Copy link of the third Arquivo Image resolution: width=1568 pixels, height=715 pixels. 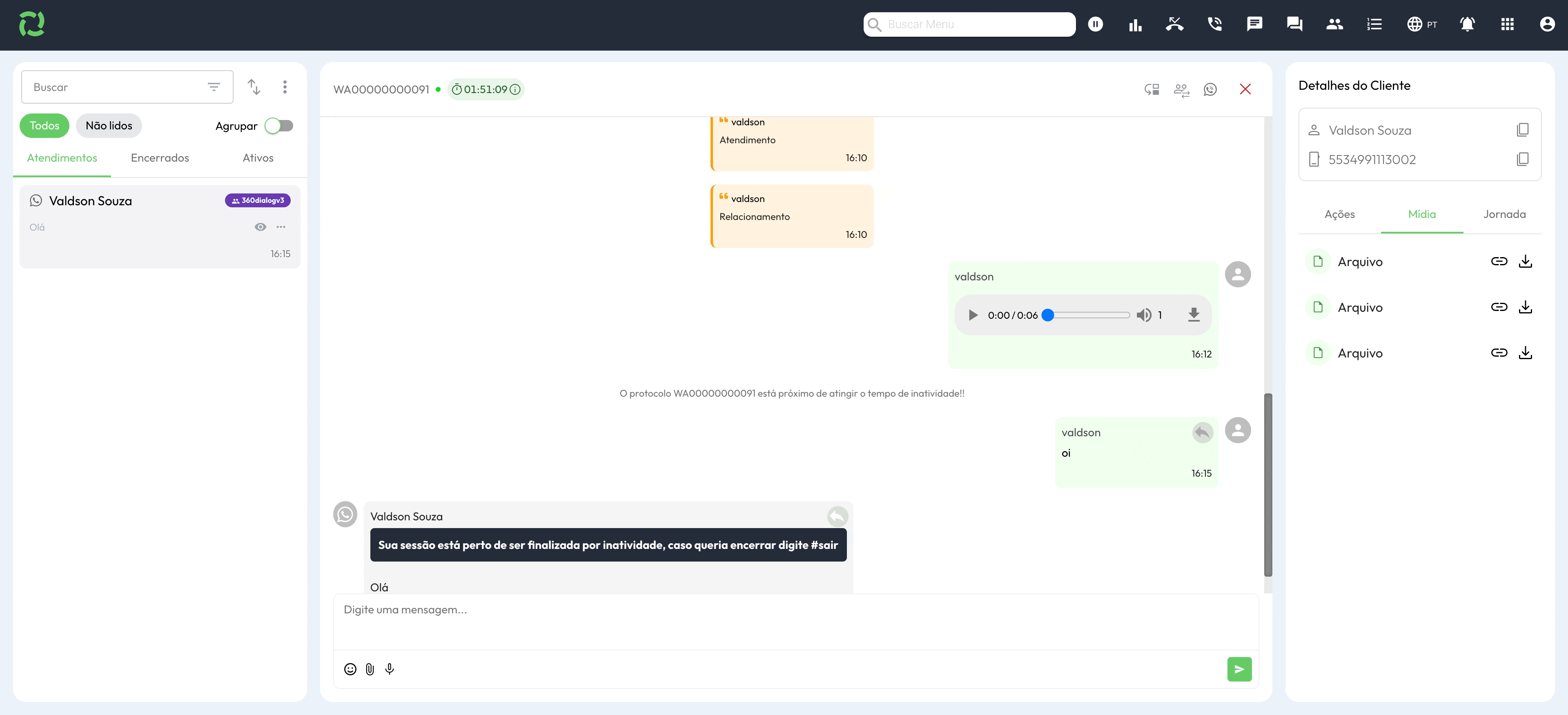coord(1499,353)
